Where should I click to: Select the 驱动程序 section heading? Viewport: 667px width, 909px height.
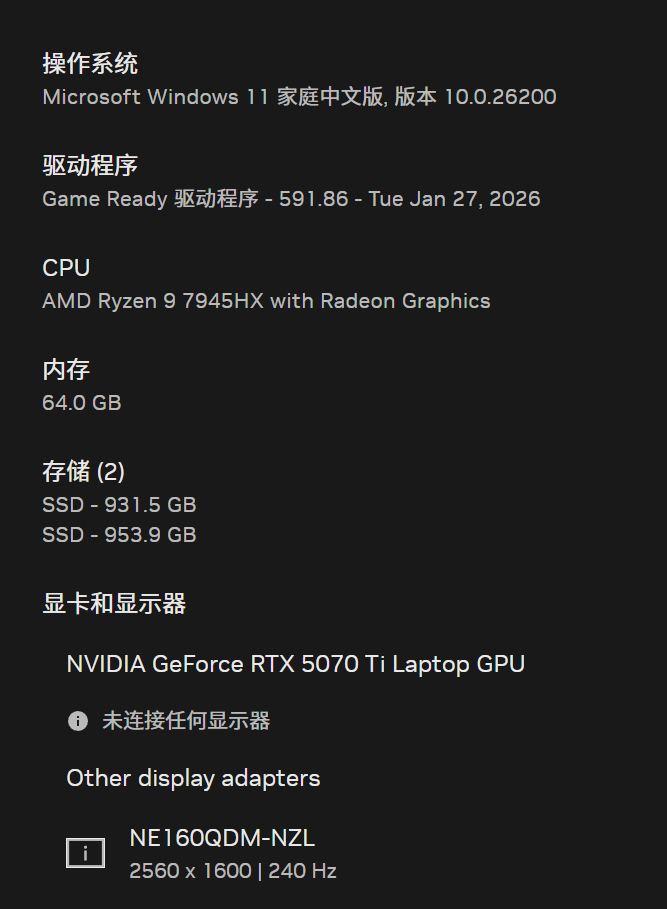(90, 166)
